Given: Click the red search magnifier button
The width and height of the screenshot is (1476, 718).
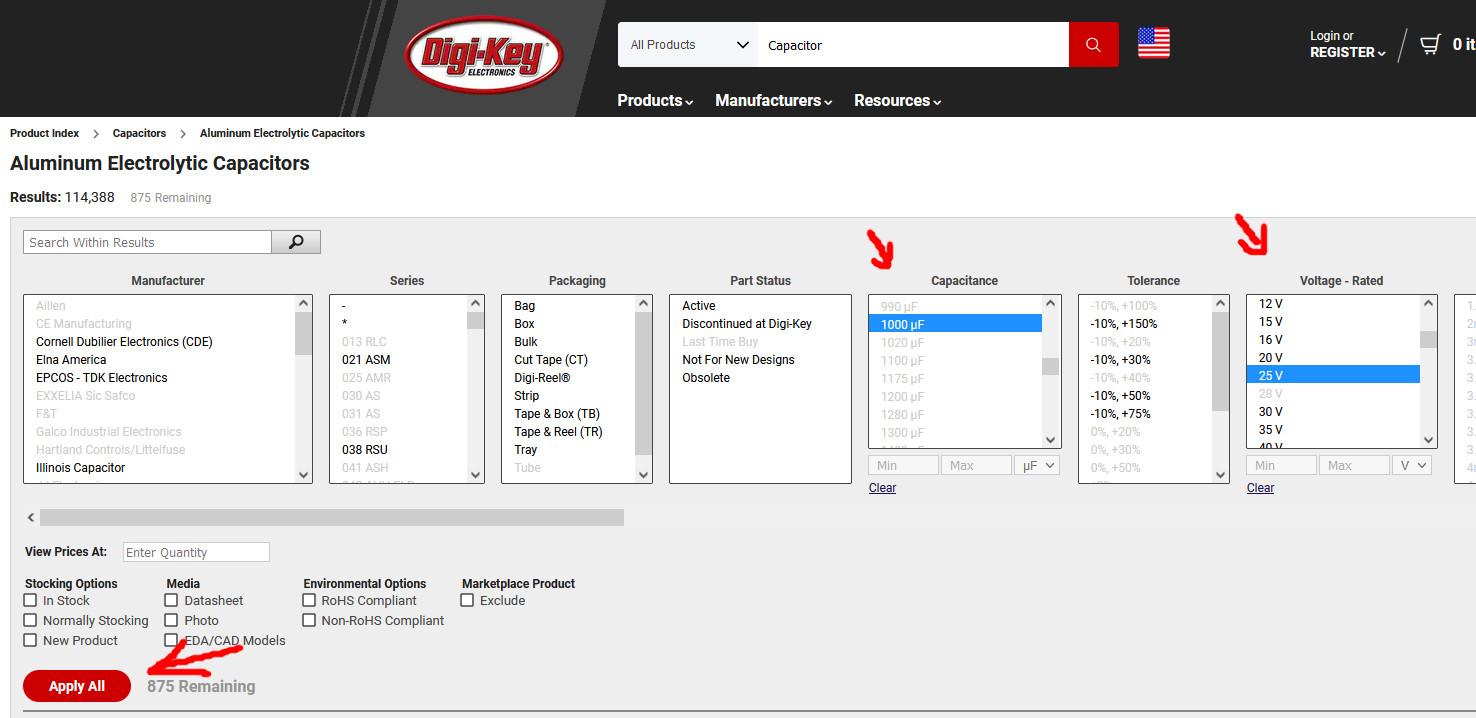Looking at the screenshot, I should click(x=1093, y=45).
